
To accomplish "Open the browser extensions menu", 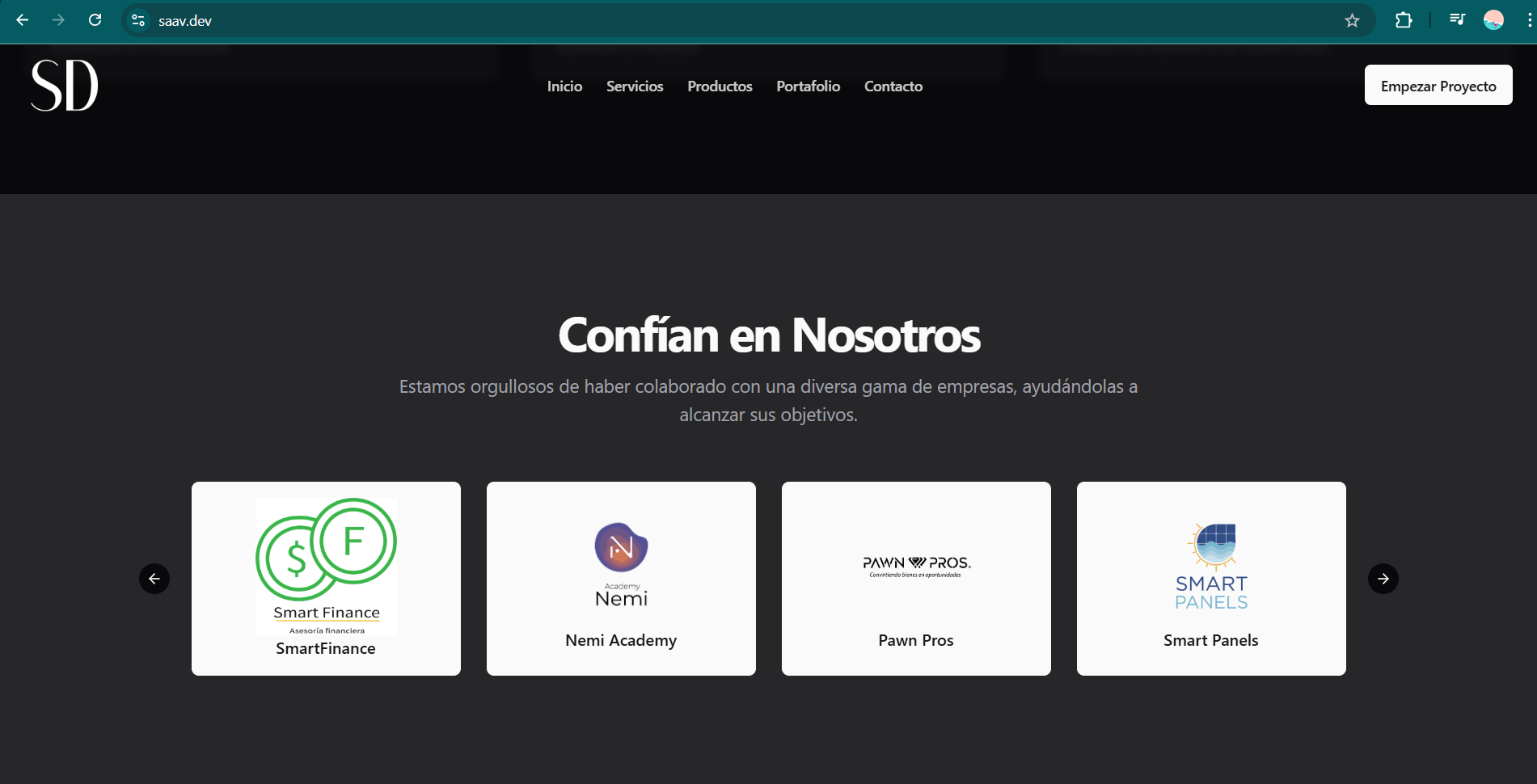I will [x=1404, y=20].
